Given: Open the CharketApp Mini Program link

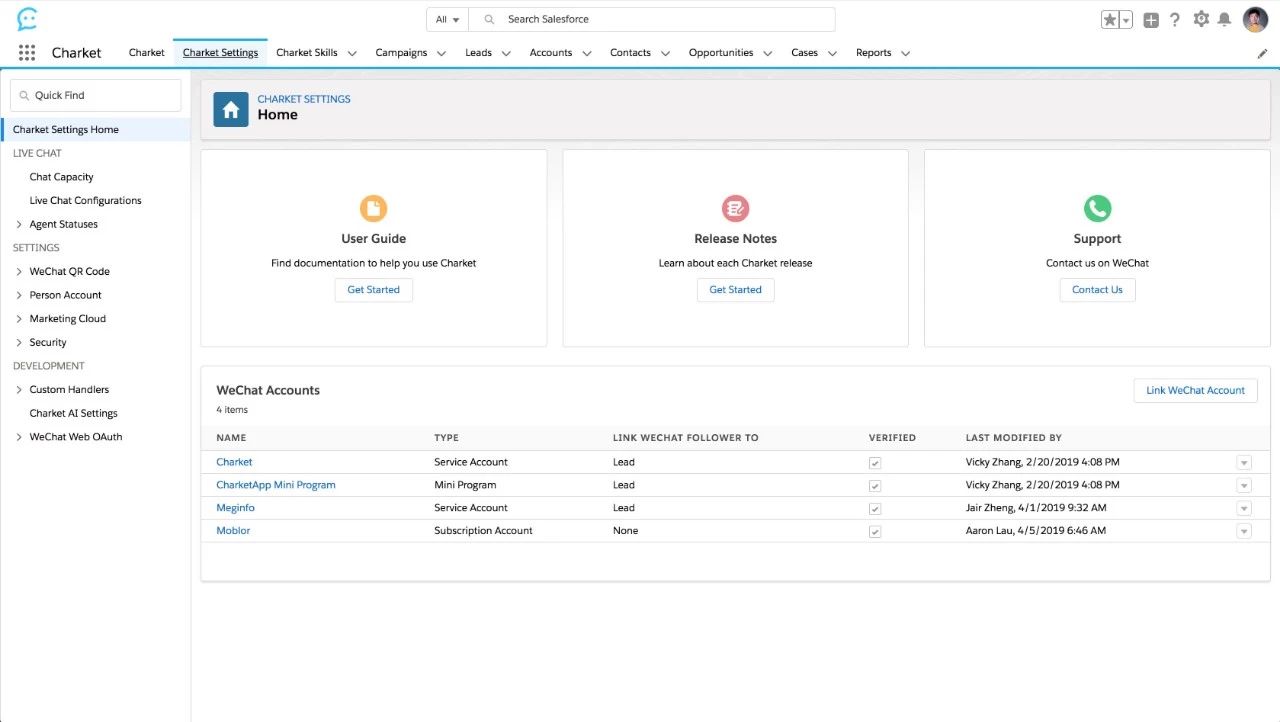Looking at the screenshot, I should pyautogui.click(x=276, y=485).
